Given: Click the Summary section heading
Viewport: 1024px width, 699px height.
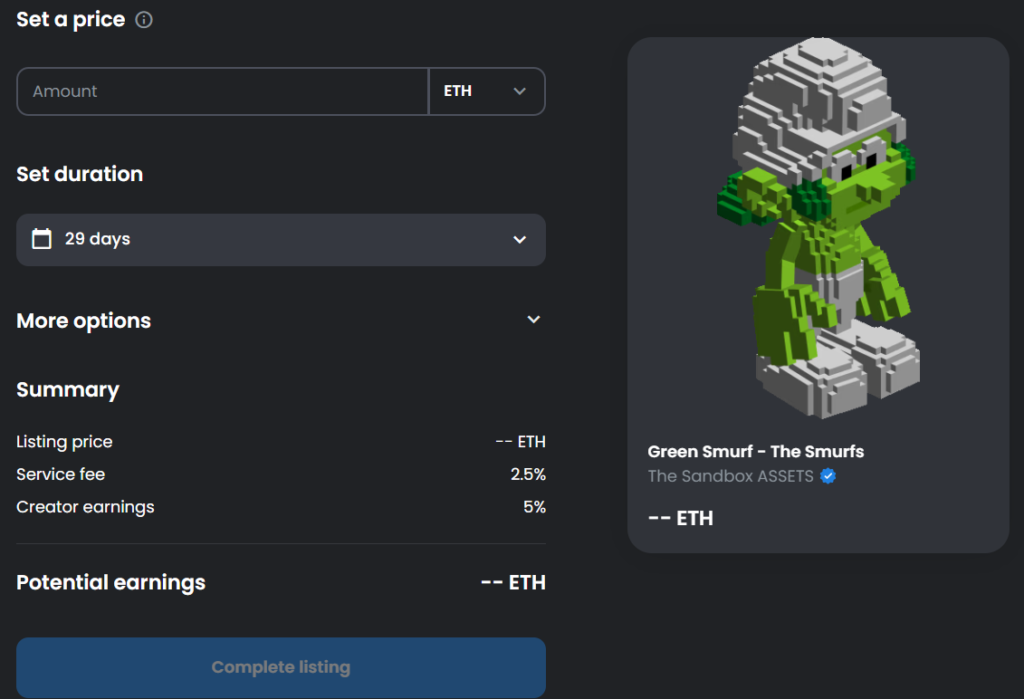Looking at the screenshot, I should 68,390.
